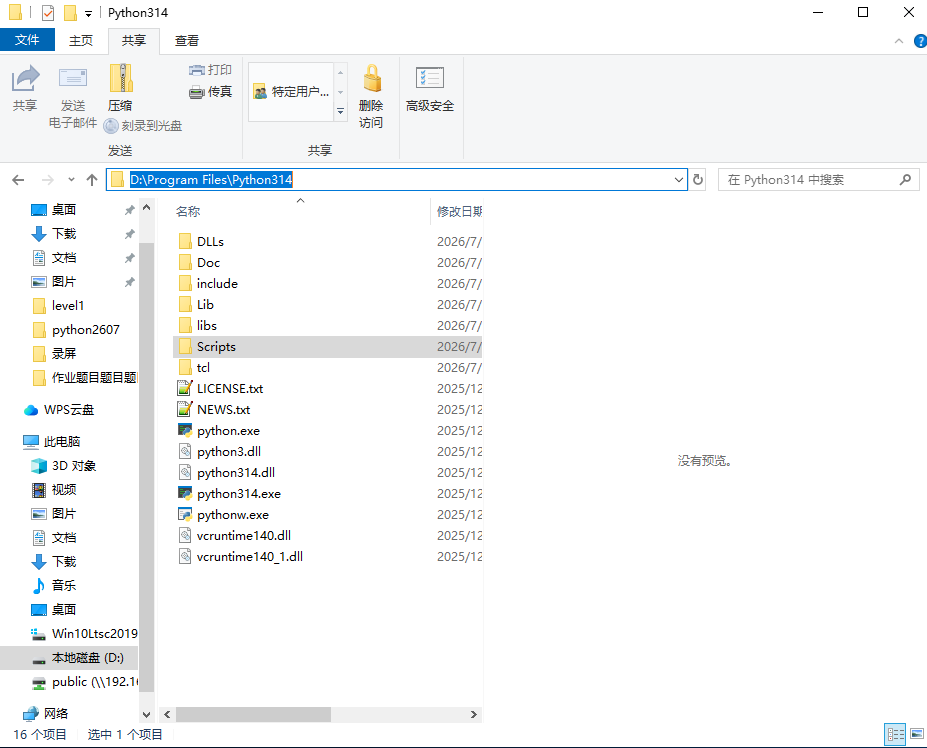Click the Burn to disc option

point(142,125)
